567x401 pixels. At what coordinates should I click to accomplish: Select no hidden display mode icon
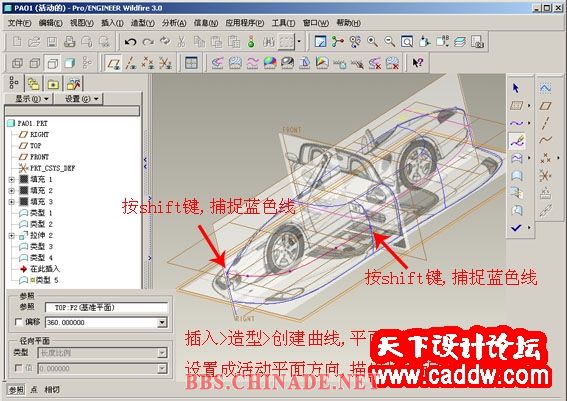pyautogui.click(x=52, y=64)
